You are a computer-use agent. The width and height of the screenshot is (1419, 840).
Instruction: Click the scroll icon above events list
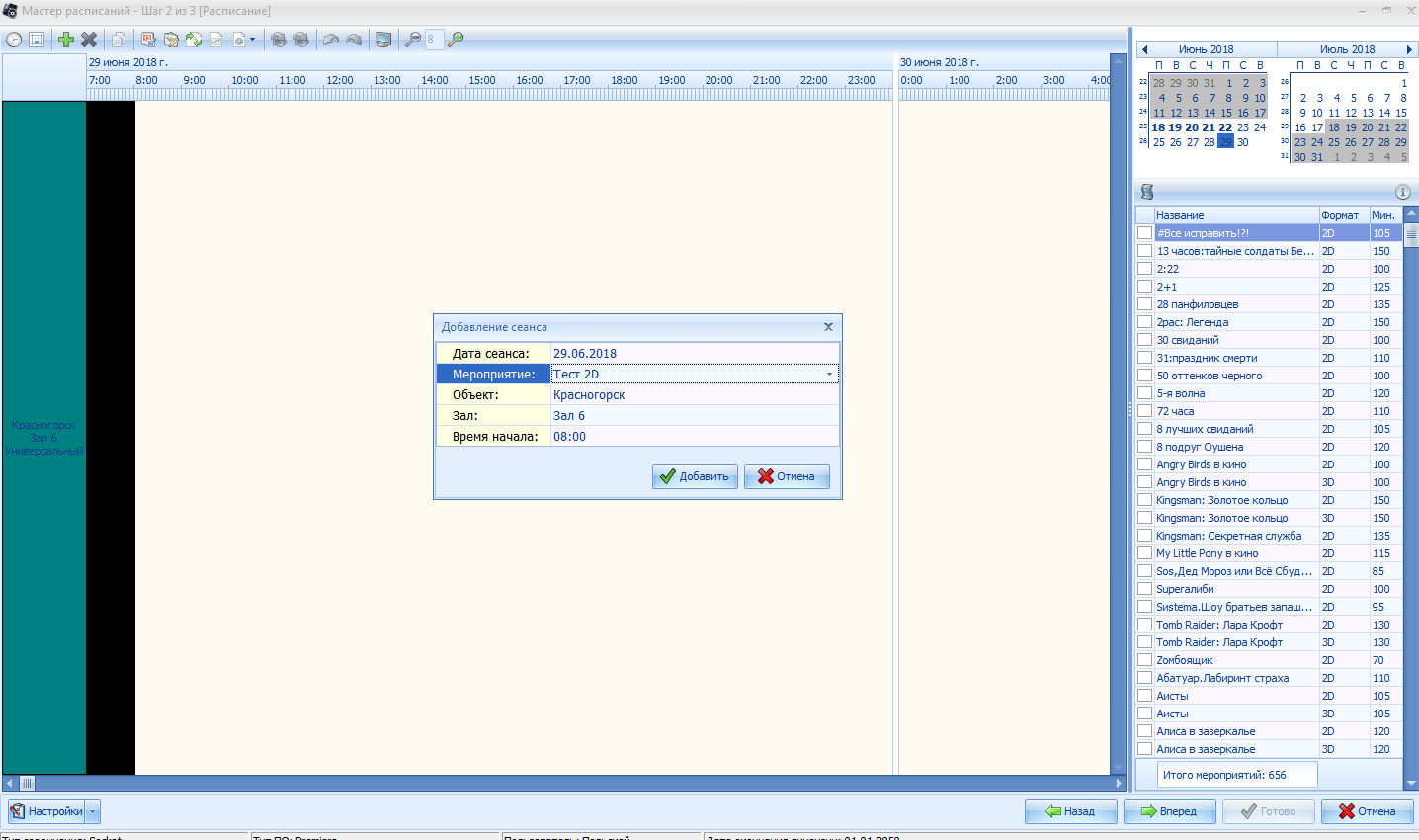click(1147, 192)
